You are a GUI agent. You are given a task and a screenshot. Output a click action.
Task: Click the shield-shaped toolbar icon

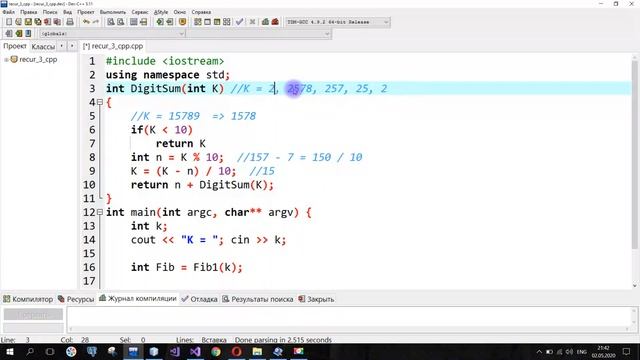[x=182, y=22]
